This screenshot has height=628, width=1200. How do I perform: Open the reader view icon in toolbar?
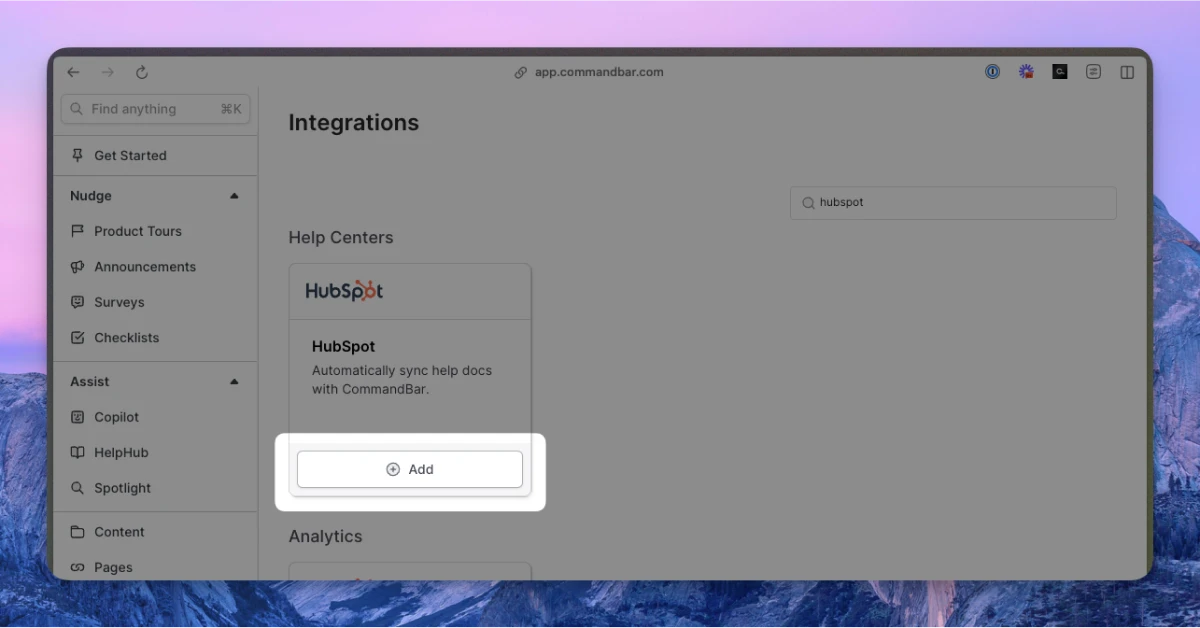pyautogui.click(x=1093, y=72)
